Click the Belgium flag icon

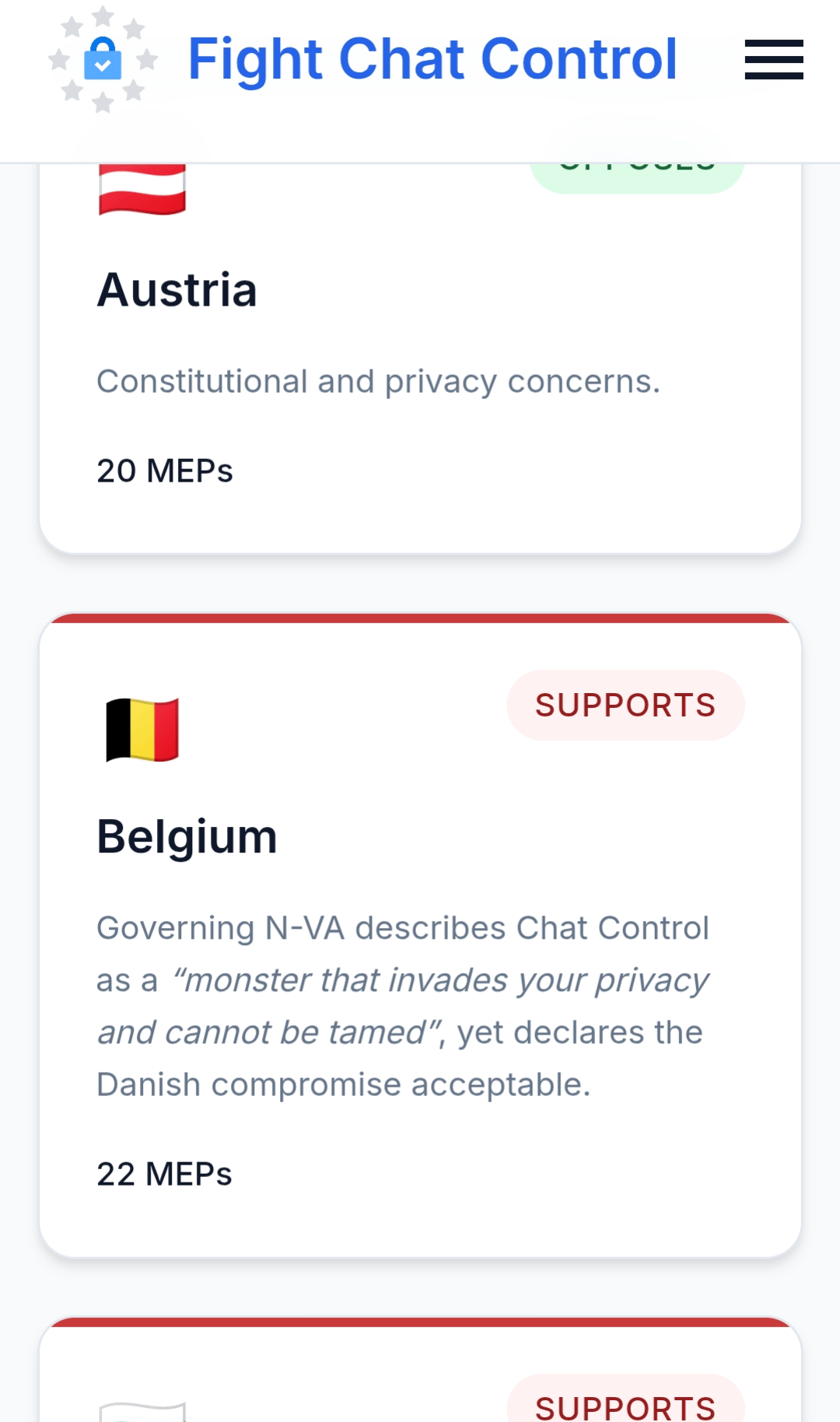pyautogui.click(x=142, y=730)
